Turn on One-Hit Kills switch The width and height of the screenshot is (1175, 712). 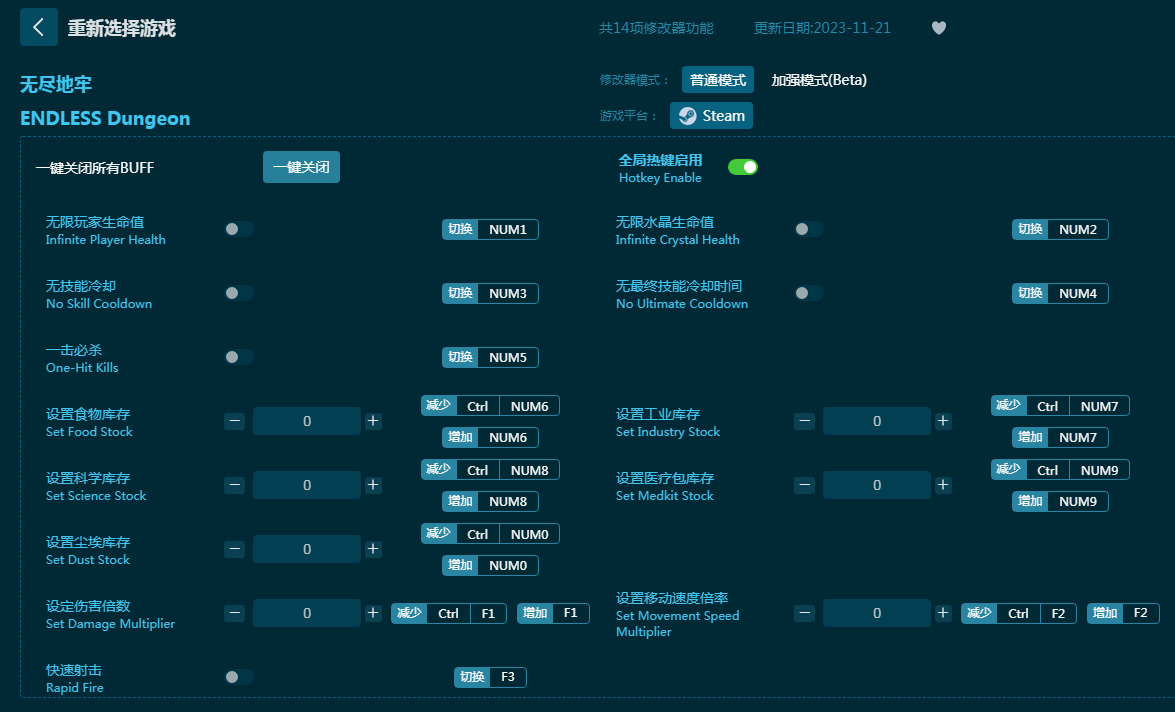point(239,357)
